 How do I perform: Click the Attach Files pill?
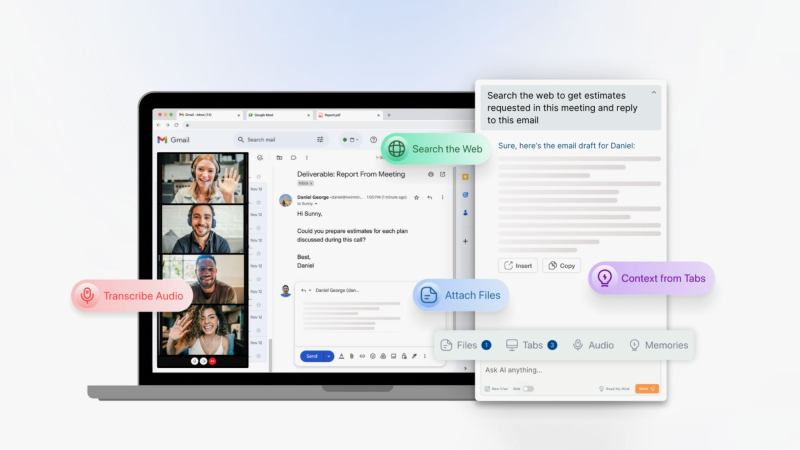[x=461, y=295]
